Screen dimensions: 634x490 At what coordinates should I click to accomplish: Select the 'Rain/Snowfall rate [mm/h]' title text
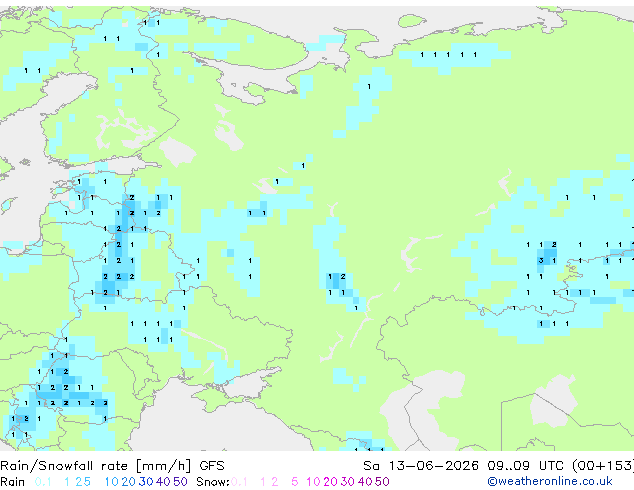[x=95, y=466]
